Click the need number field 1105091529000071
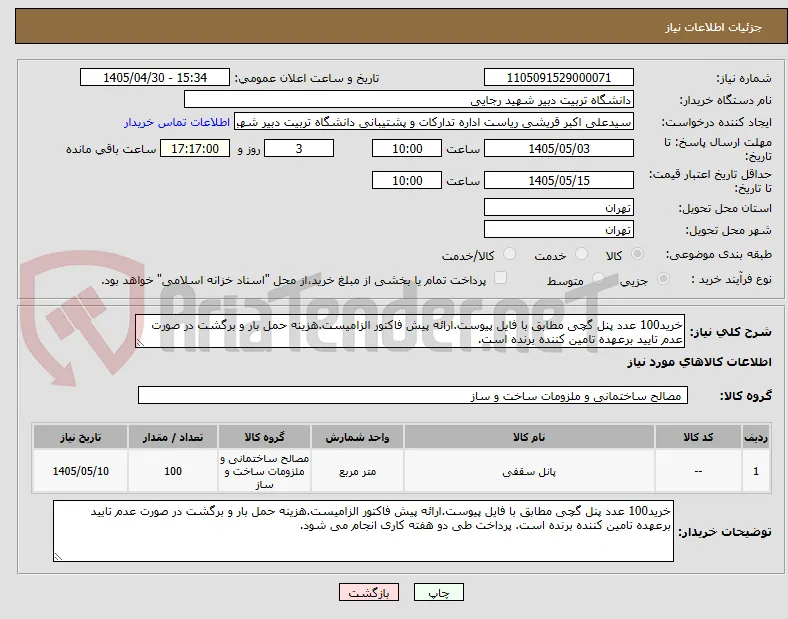Image resolution: width=788 pixels, height=619 pixels. [558, 77]
